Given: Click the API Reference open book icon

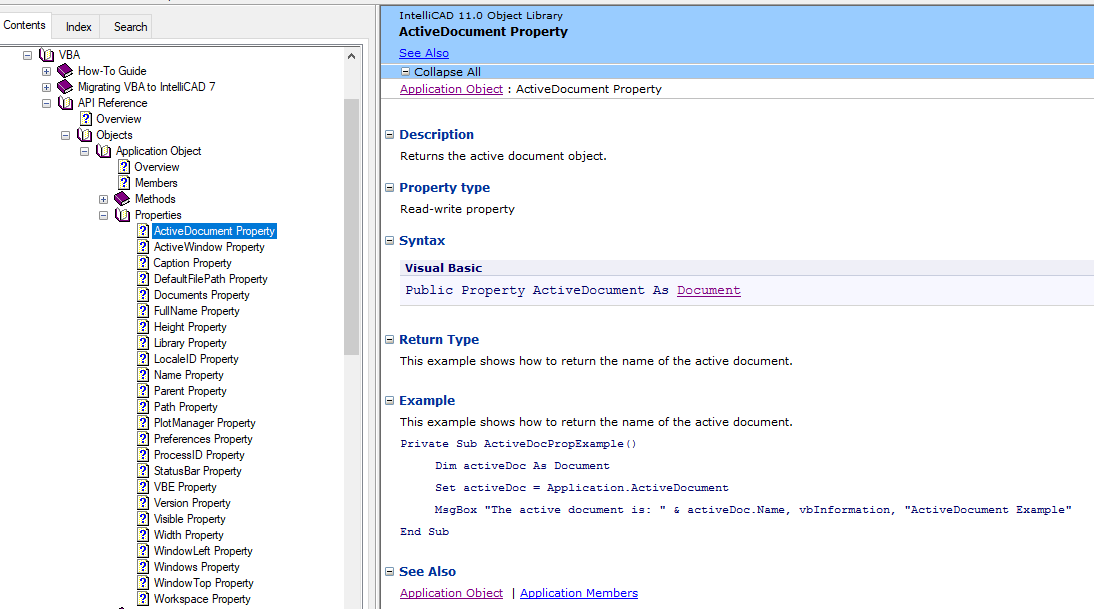Looking at the screenshot, I should click(66, 103).
